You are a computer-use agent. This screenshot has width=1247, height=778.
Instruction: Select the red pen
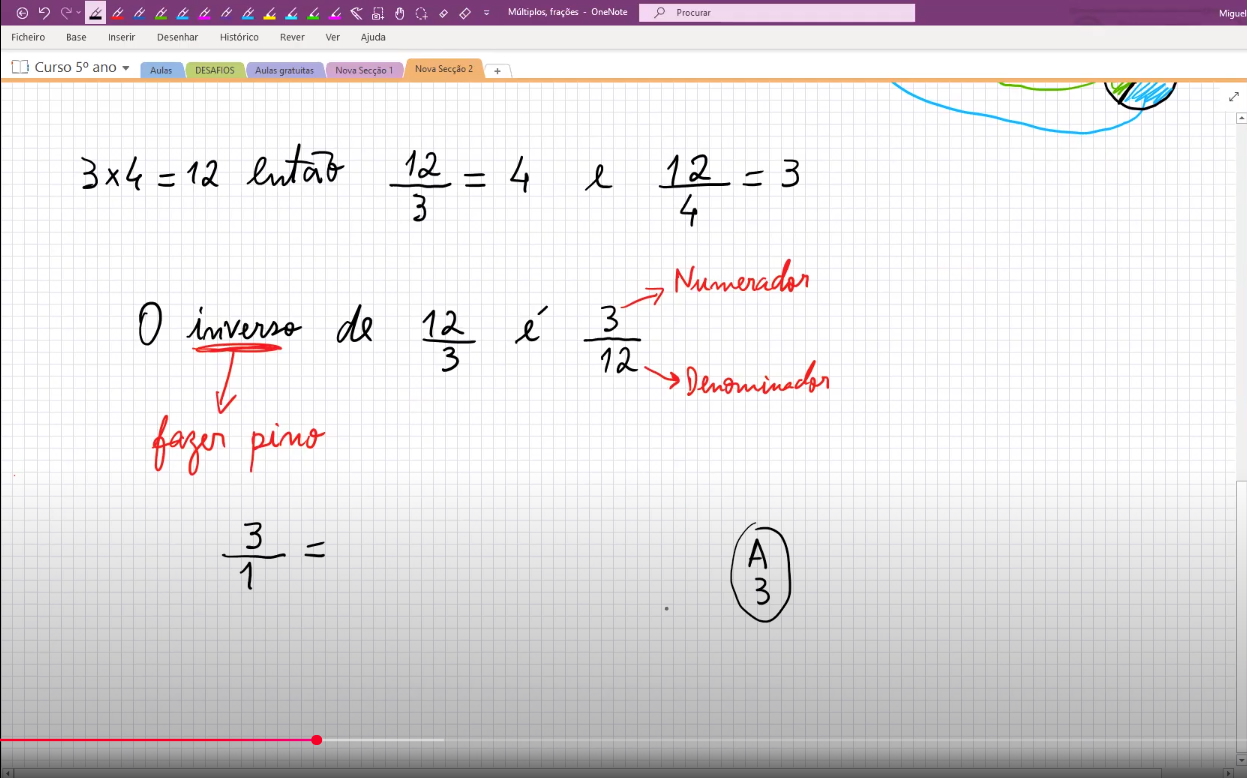point(118,13)
